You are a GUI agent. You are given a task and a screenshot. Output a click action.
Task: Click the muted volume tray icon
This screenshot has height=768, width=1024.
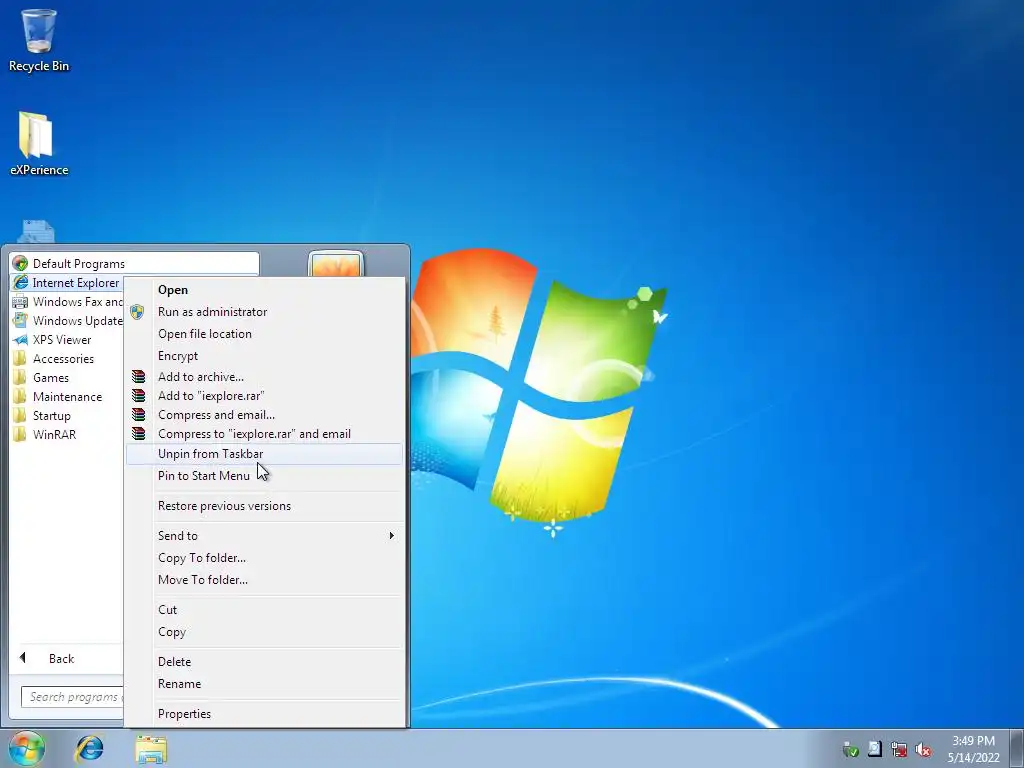click(923, 750)
